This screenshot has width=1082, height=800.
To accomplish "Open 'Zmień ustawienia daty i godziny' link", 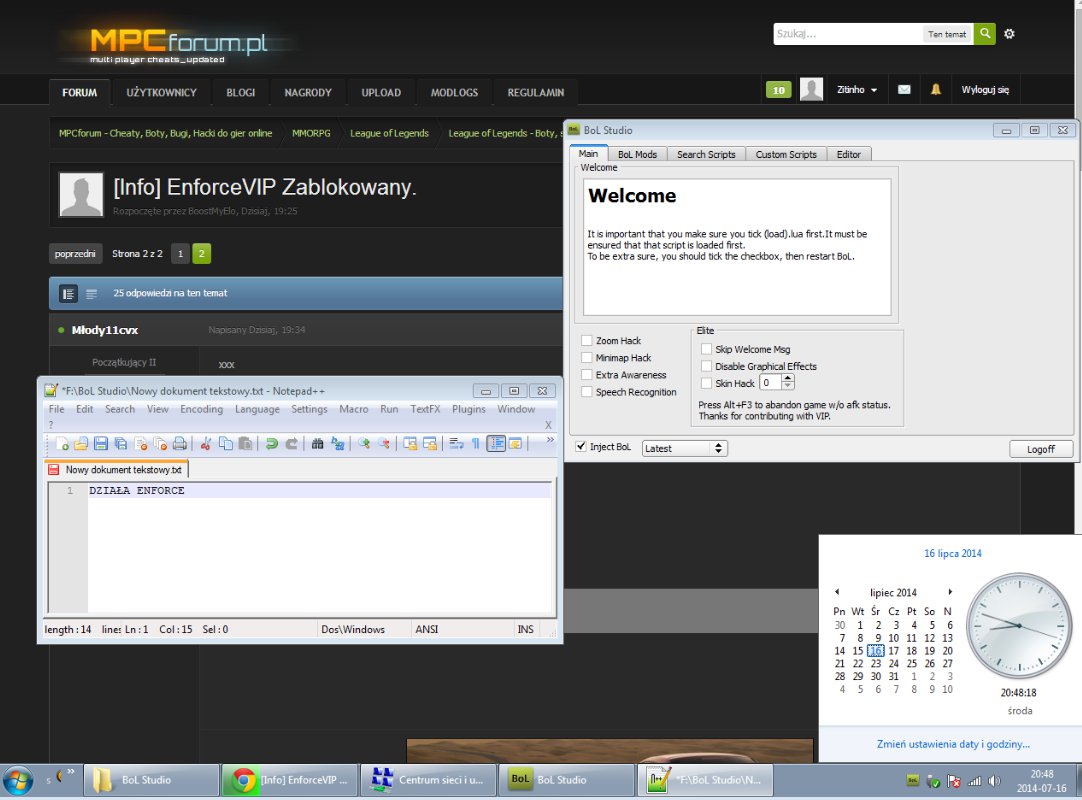I will (x=953, y=744).
